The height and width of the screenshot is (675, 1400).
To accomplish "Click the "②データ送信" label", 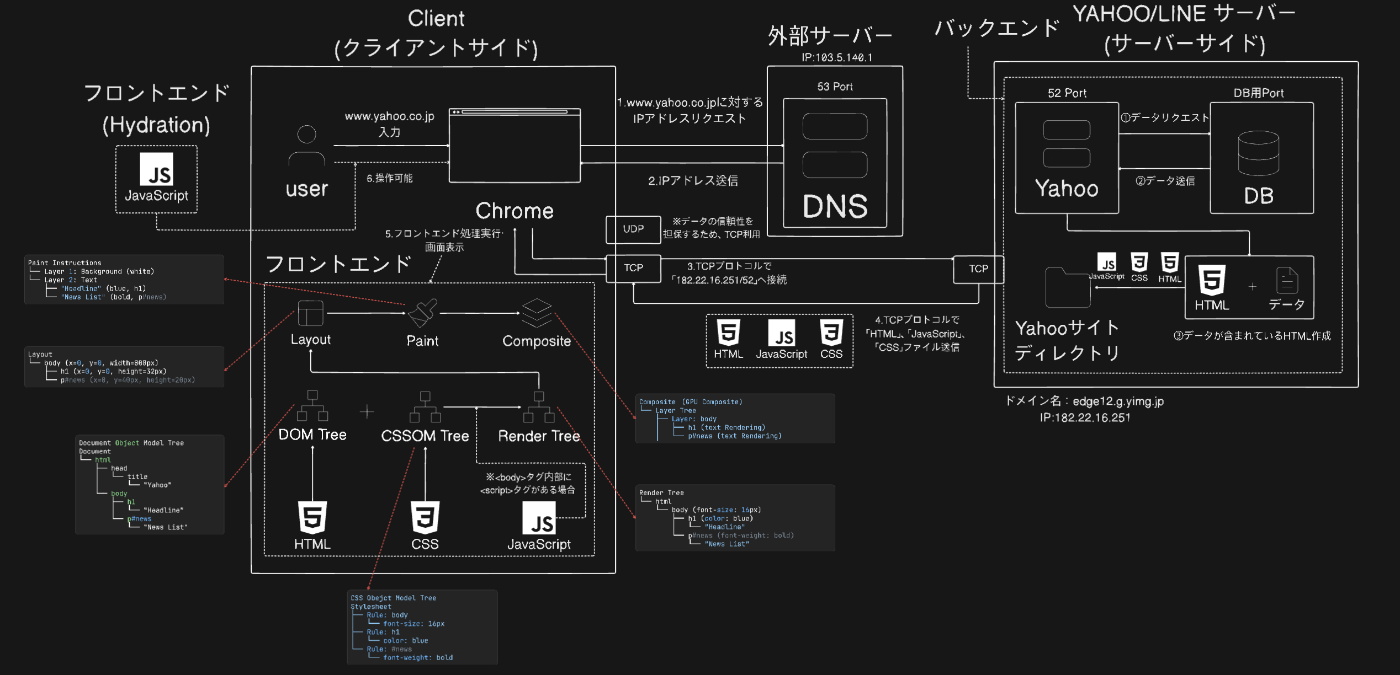I will click(1164, 181).
